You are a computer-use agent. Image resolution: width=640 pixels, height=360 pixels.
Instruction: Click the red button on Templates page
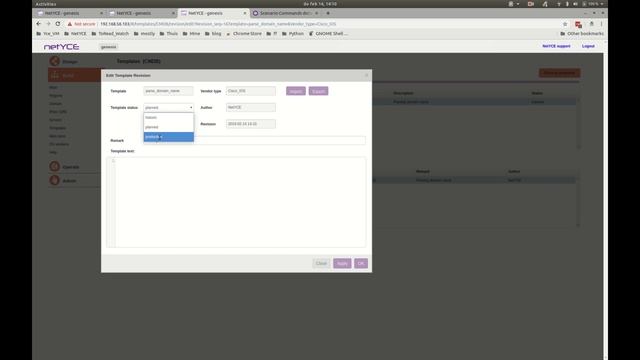click(559, 73)
